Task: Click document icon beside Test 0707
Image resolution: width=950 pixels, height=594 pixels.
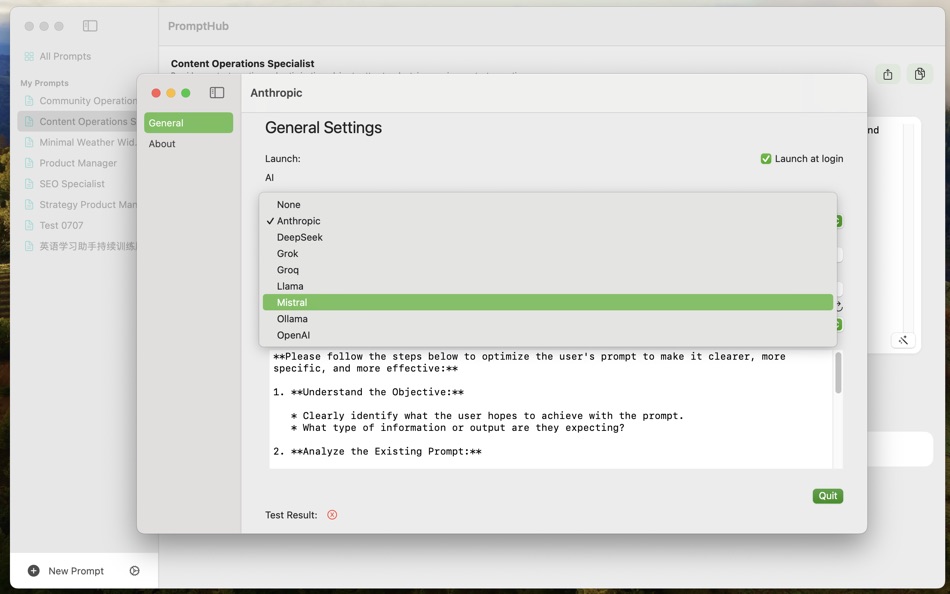Action: [29, 225]
